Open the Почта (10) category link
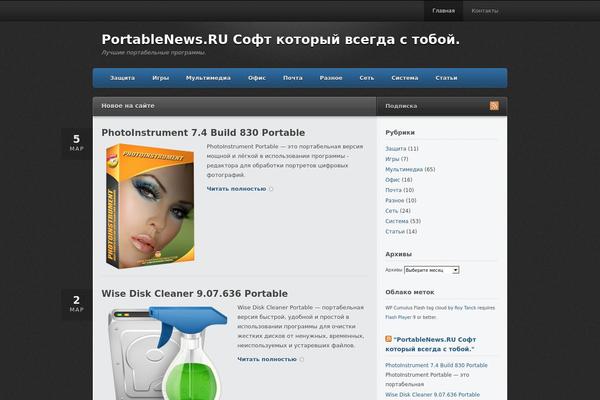 click(x=393, y=190)
